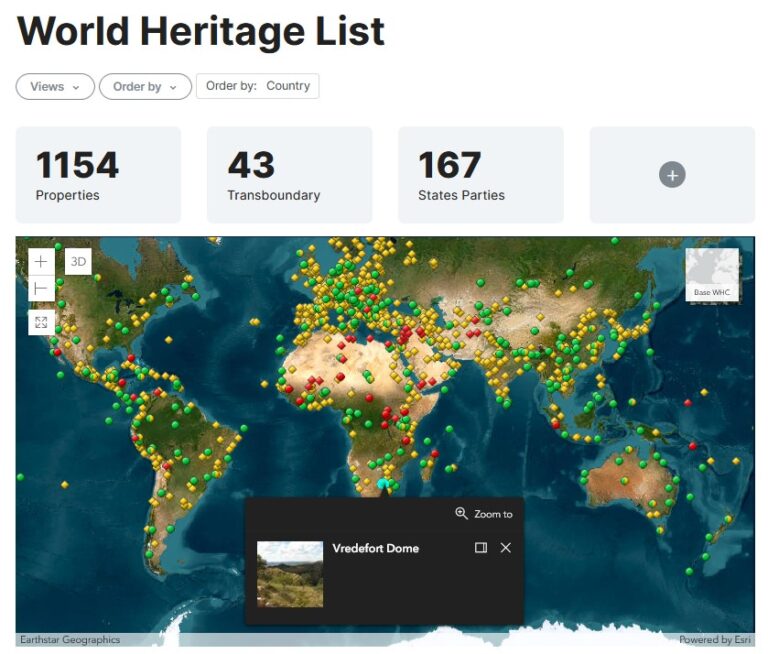The width and height of the screenshot is (768, 654).
Task: Select the 1154 Properties card
Action: pyautogui.click(x=98, y=175)
